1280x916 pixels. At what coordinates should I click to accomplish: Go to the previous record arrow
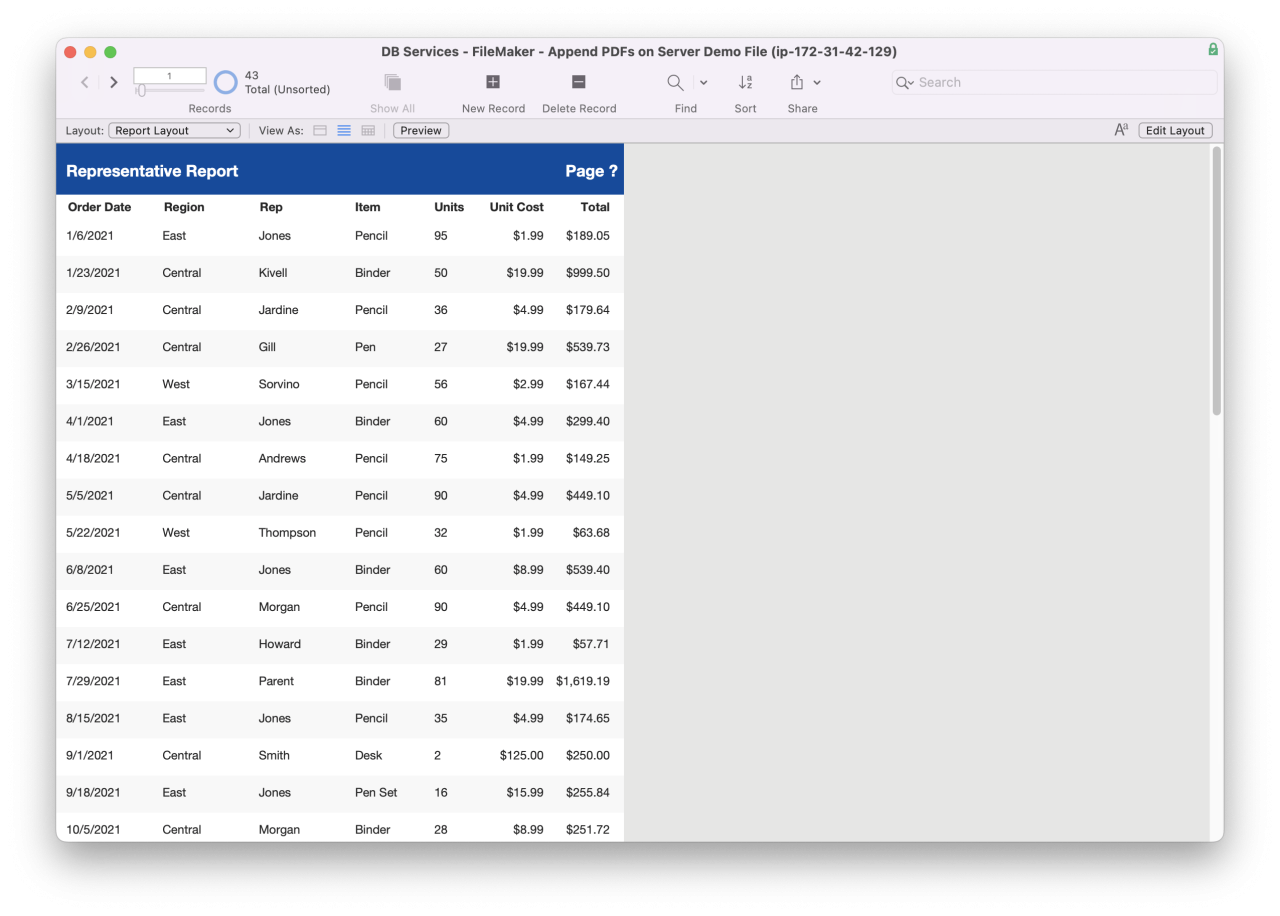pyautogui.click(x=85, y=82)
